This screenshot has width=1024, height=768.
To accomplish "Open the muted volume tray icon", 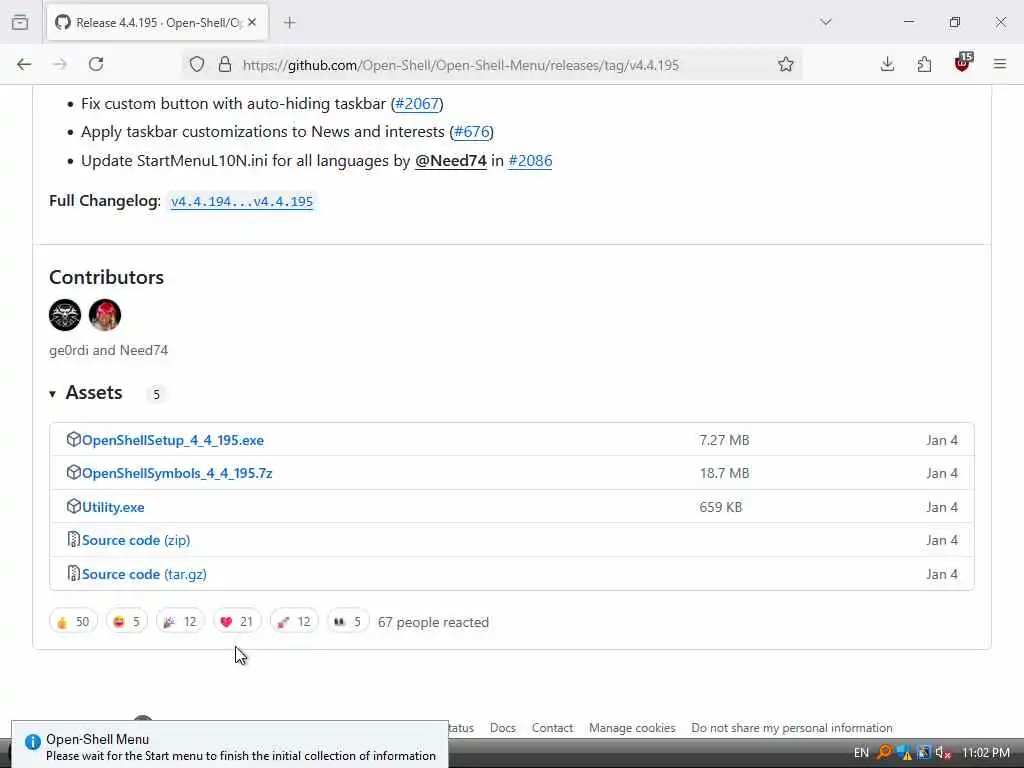I will 942,753.
